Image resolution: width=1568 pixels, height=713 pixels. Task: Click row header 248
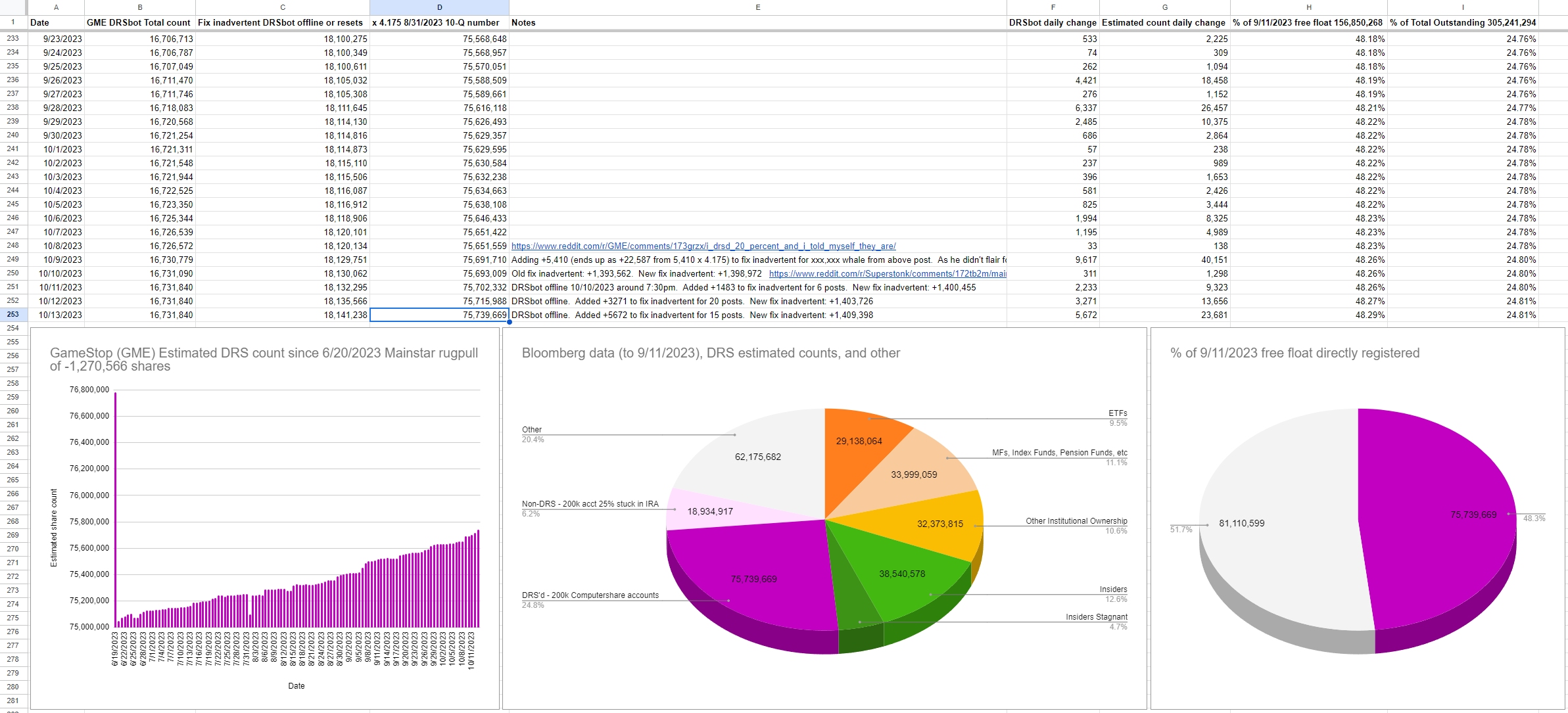pyautogui.click(x=13, y=246)
